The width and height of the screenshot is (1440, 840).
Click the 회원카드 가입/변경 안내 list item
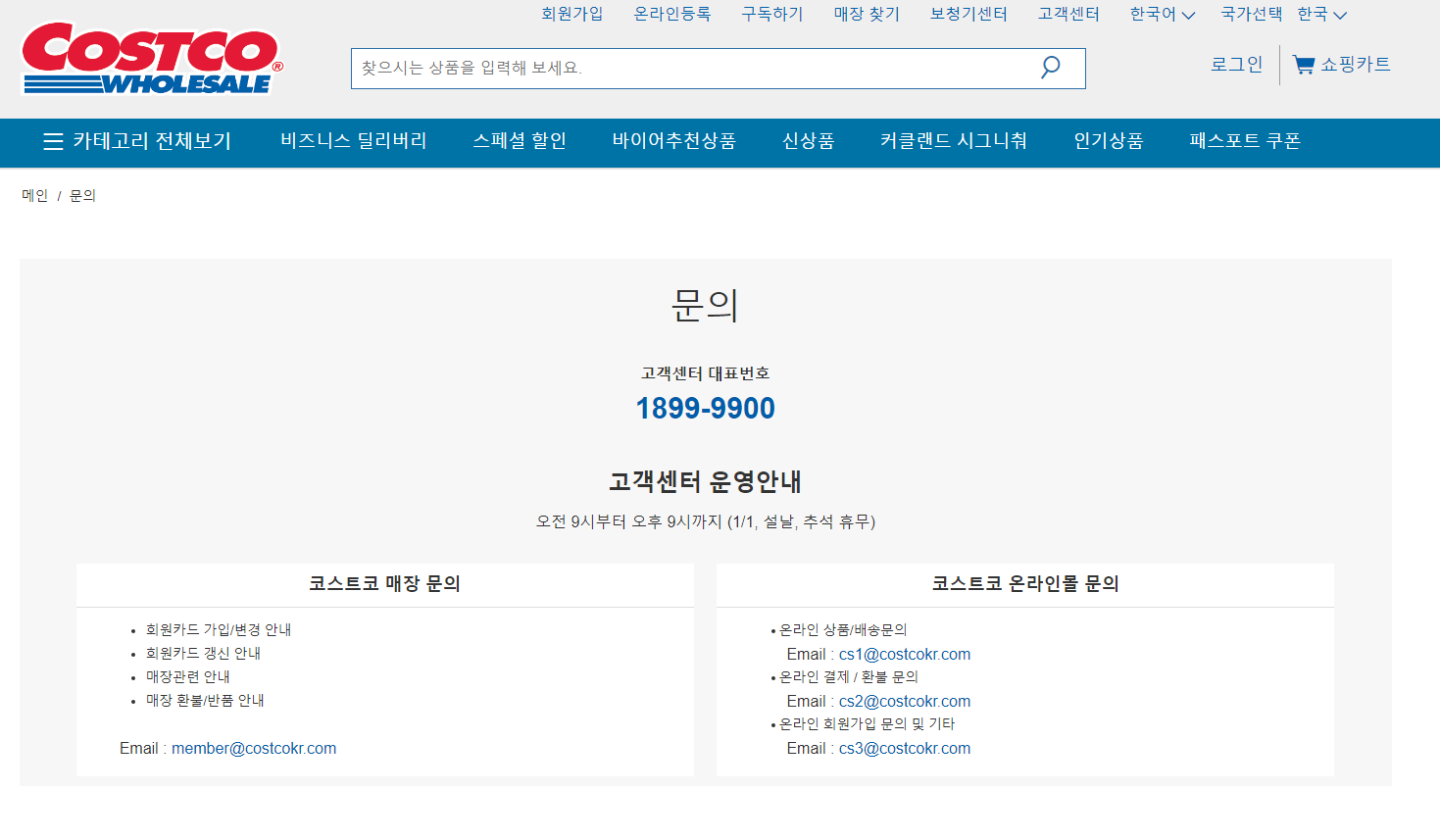219,630
